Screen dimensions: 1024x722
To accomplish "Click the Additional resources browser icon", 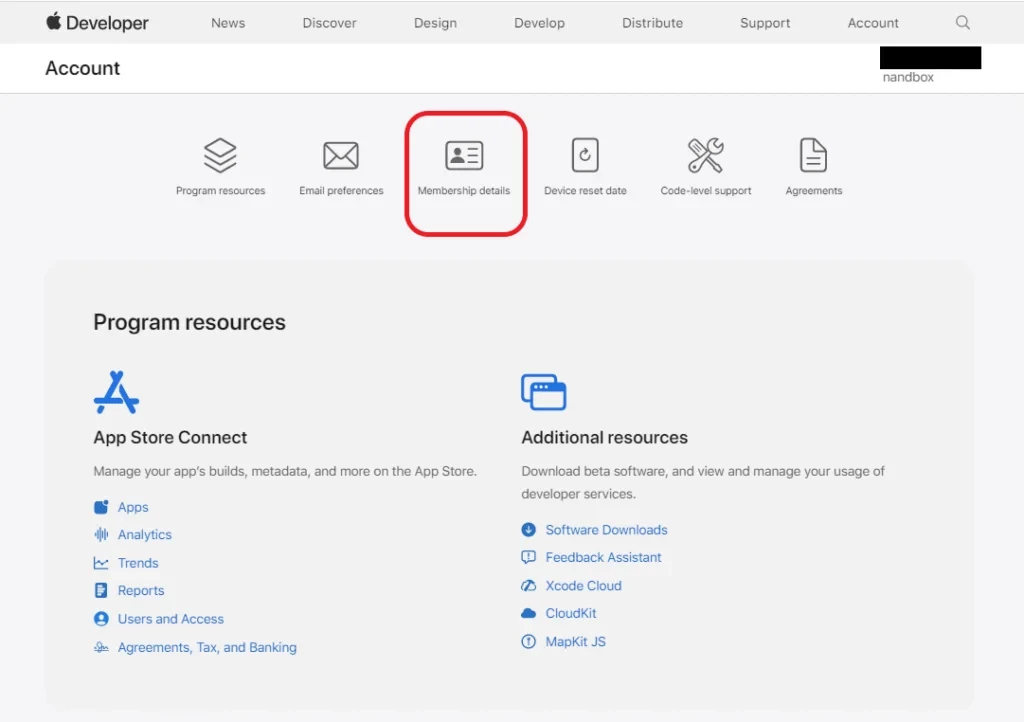I will [x=544, y=392].
